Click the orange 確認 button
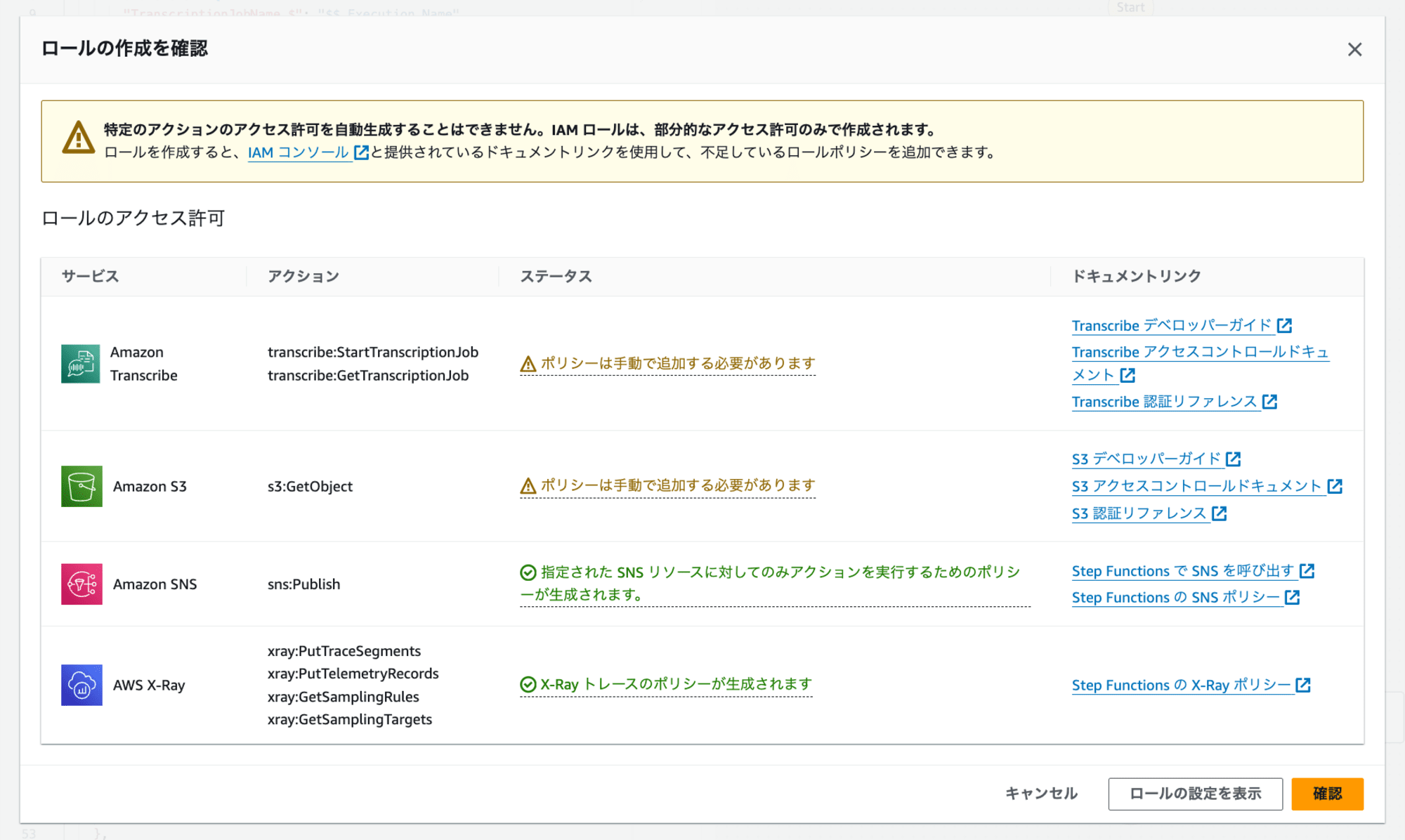The width and height of the screenshot is (1405, 840). tap(1328, 794)
